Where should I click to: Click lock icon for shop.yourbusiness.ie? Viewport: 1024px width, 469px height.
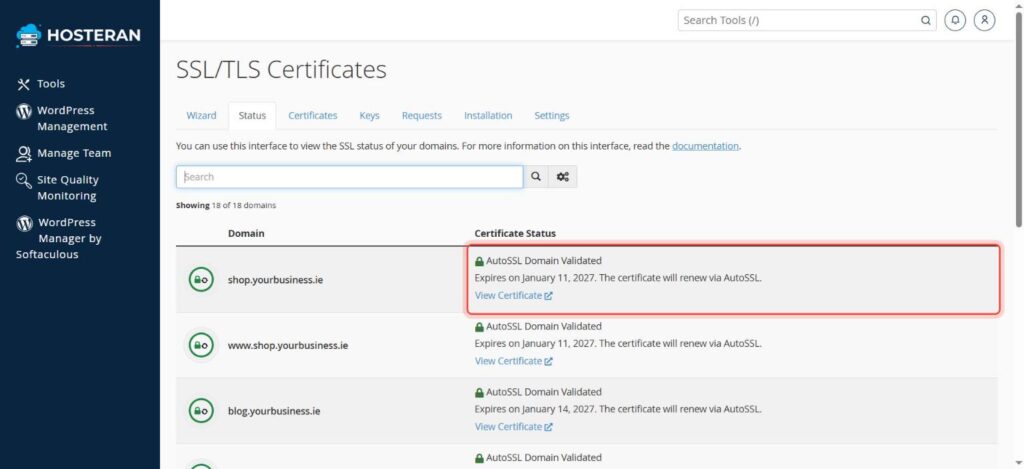(x=201, y=280)
